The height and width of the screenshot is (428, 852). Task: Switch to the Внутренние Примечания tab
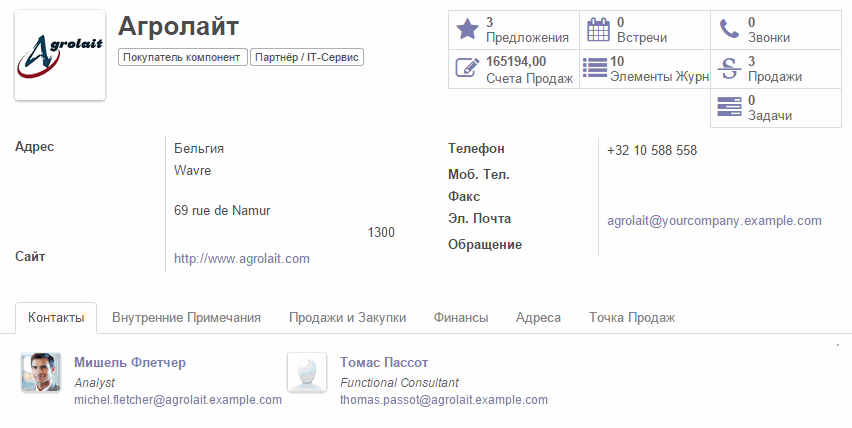tap(186, 318)
